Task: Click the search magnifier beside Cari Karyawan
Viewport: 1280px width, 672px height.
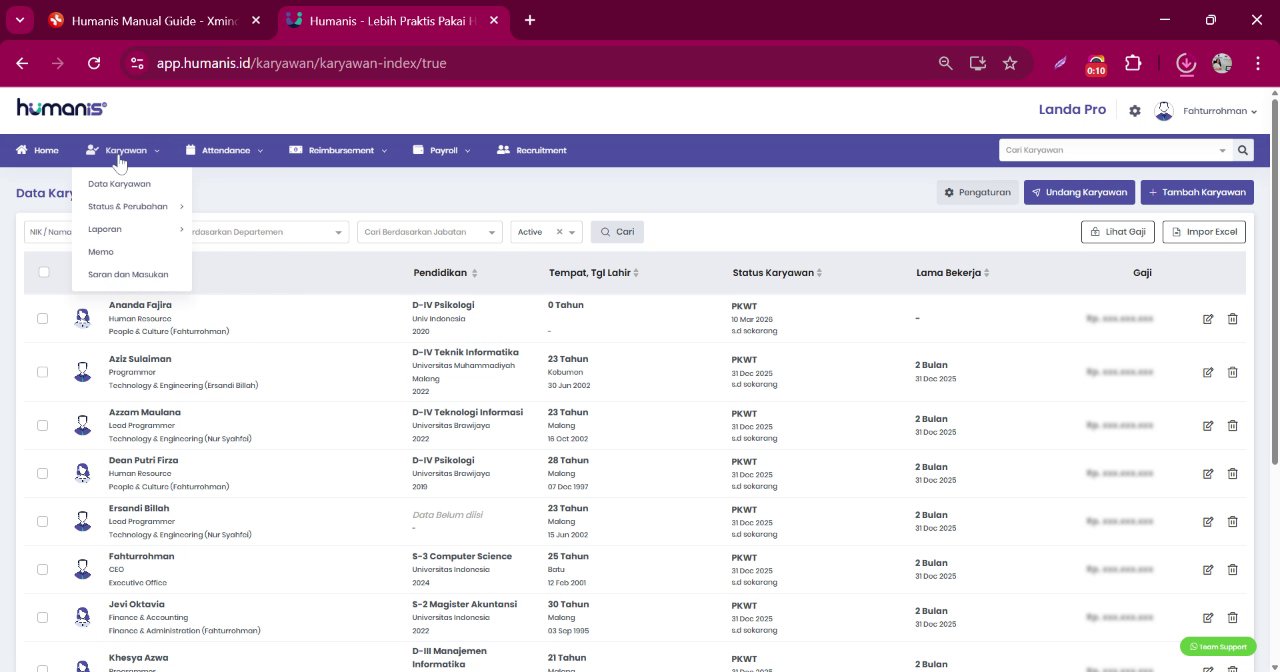Action: (x=1243, y=150)
